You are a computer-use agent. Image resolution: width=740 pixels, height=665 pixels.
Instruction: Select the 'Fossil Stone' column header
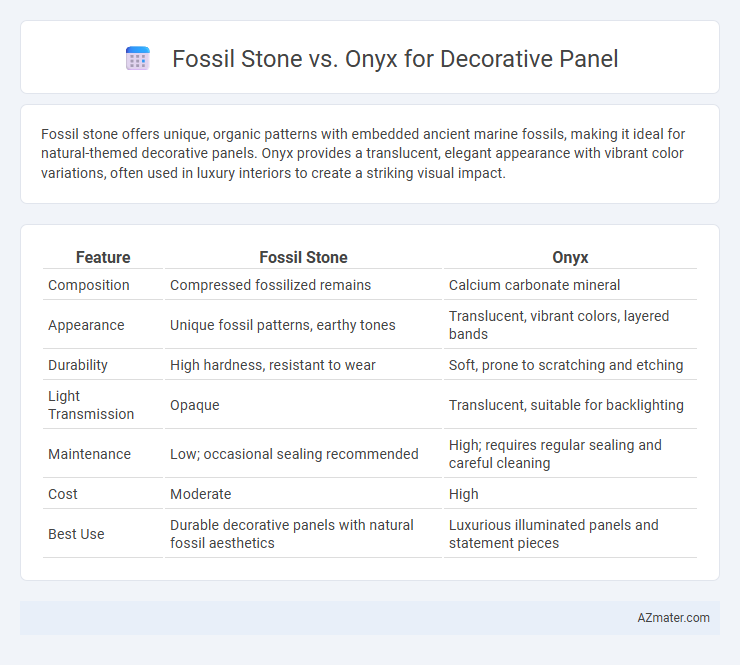303,257
